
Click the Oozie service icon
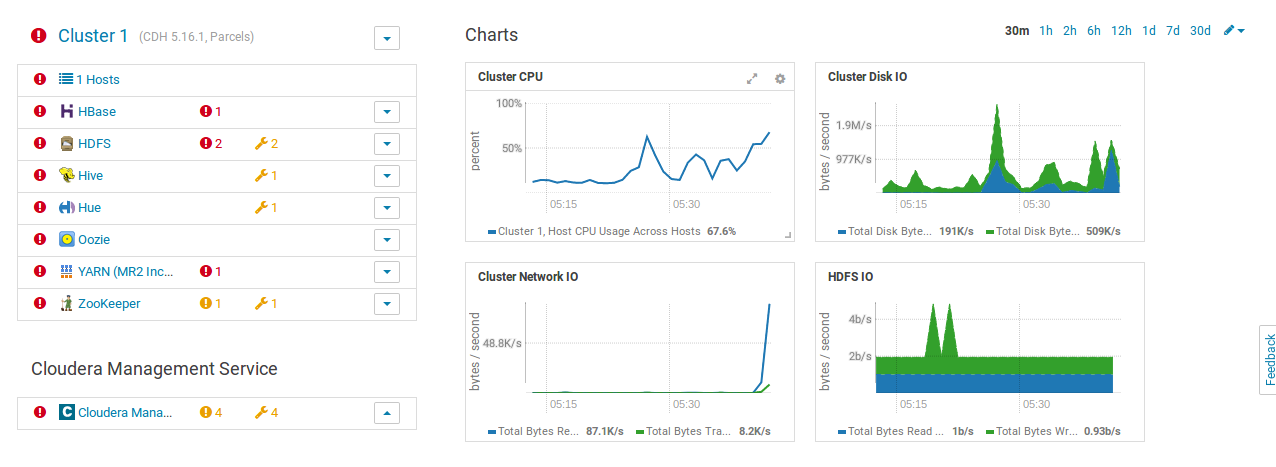[x=67, y=239]
